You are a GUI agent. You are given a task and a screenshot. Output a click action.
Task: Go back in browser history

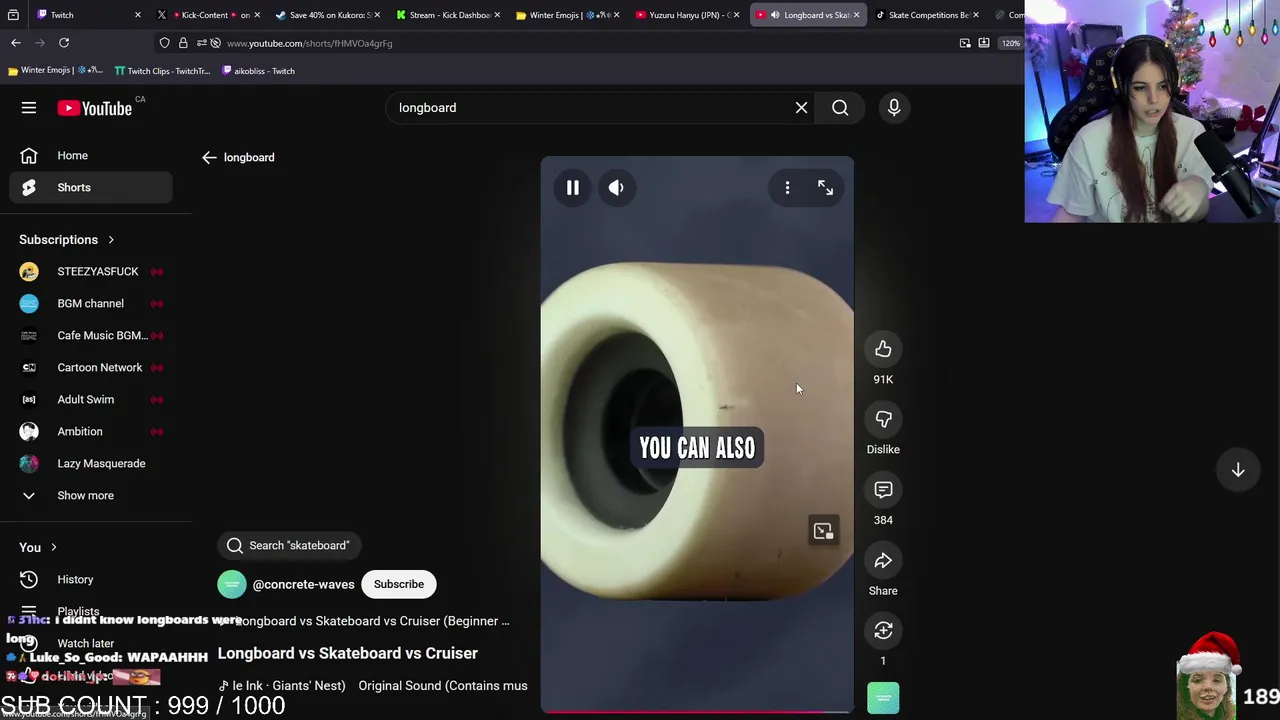coord(16,43)
